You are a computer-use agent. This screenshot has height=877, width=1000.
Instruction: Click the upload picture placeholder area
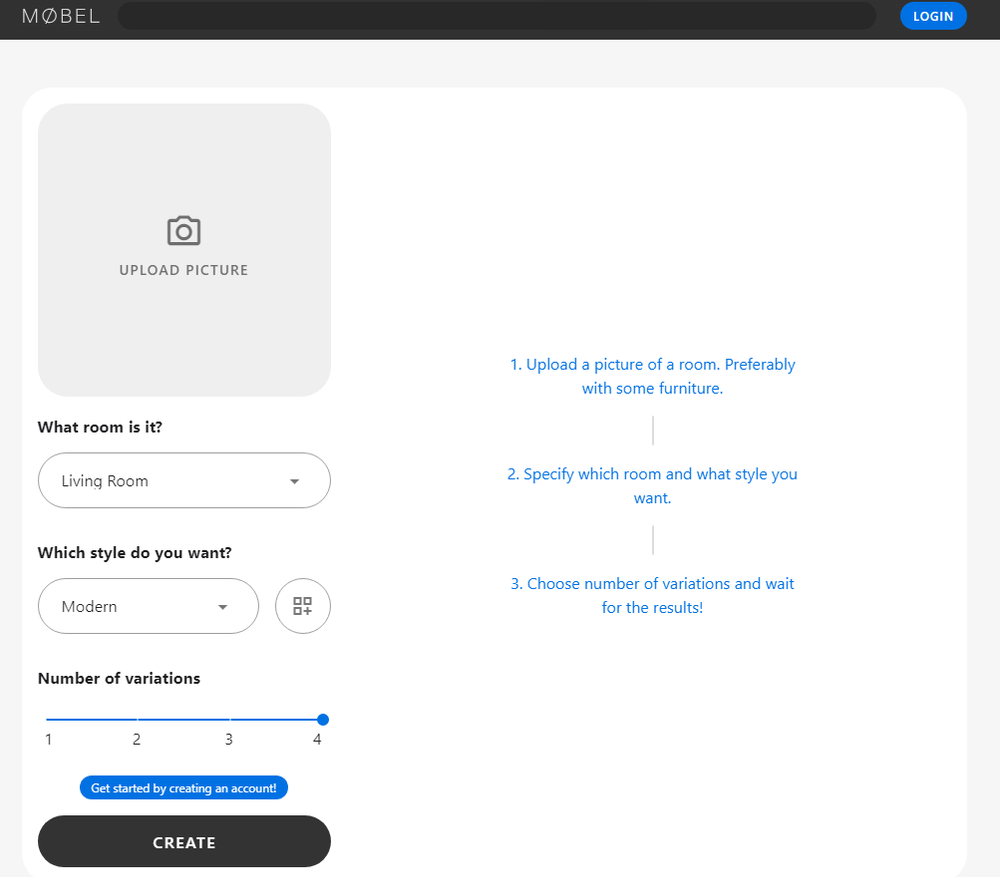coord(183,249)
